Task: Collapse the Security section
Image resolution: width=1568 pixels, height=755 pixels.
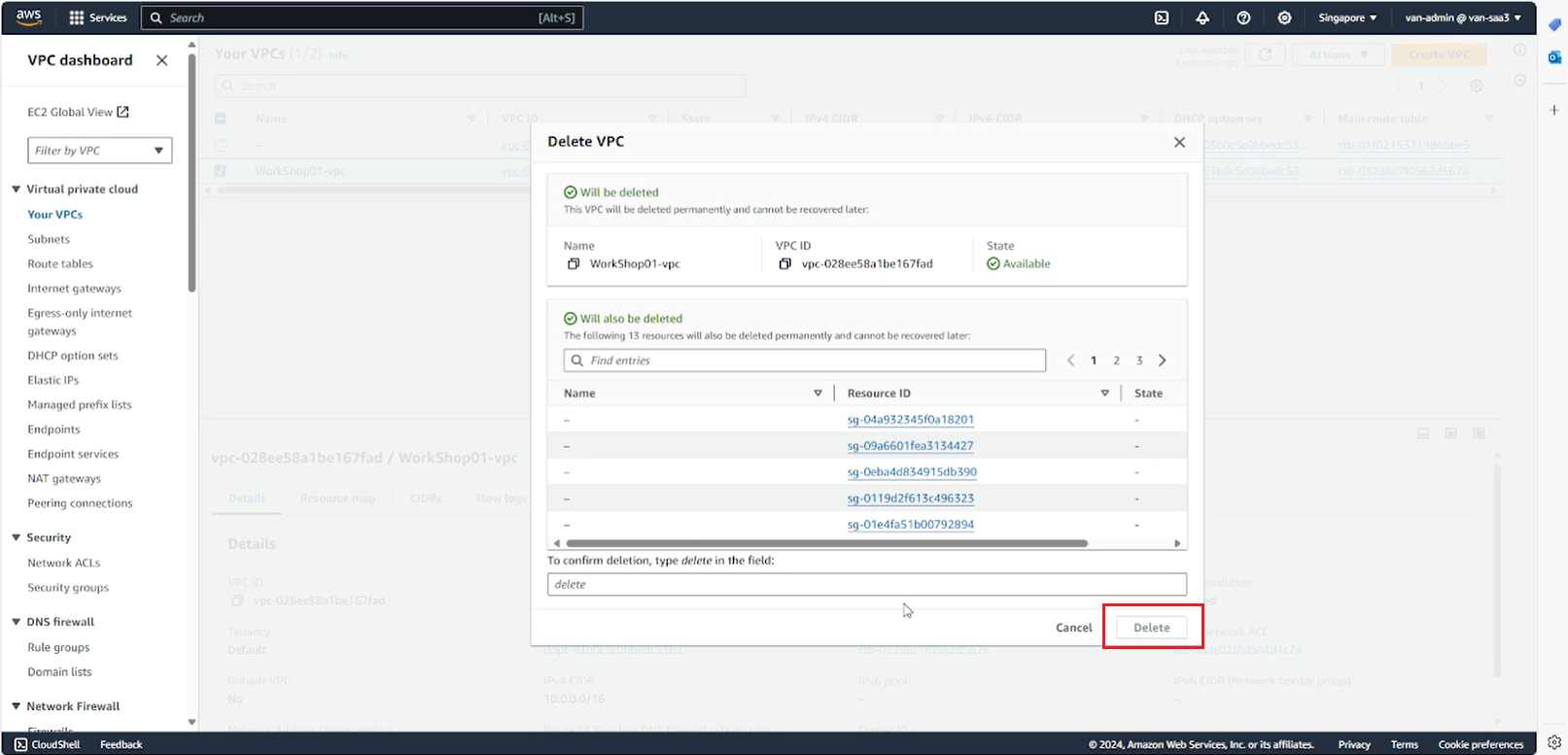Action: click(x=16, y=537)
